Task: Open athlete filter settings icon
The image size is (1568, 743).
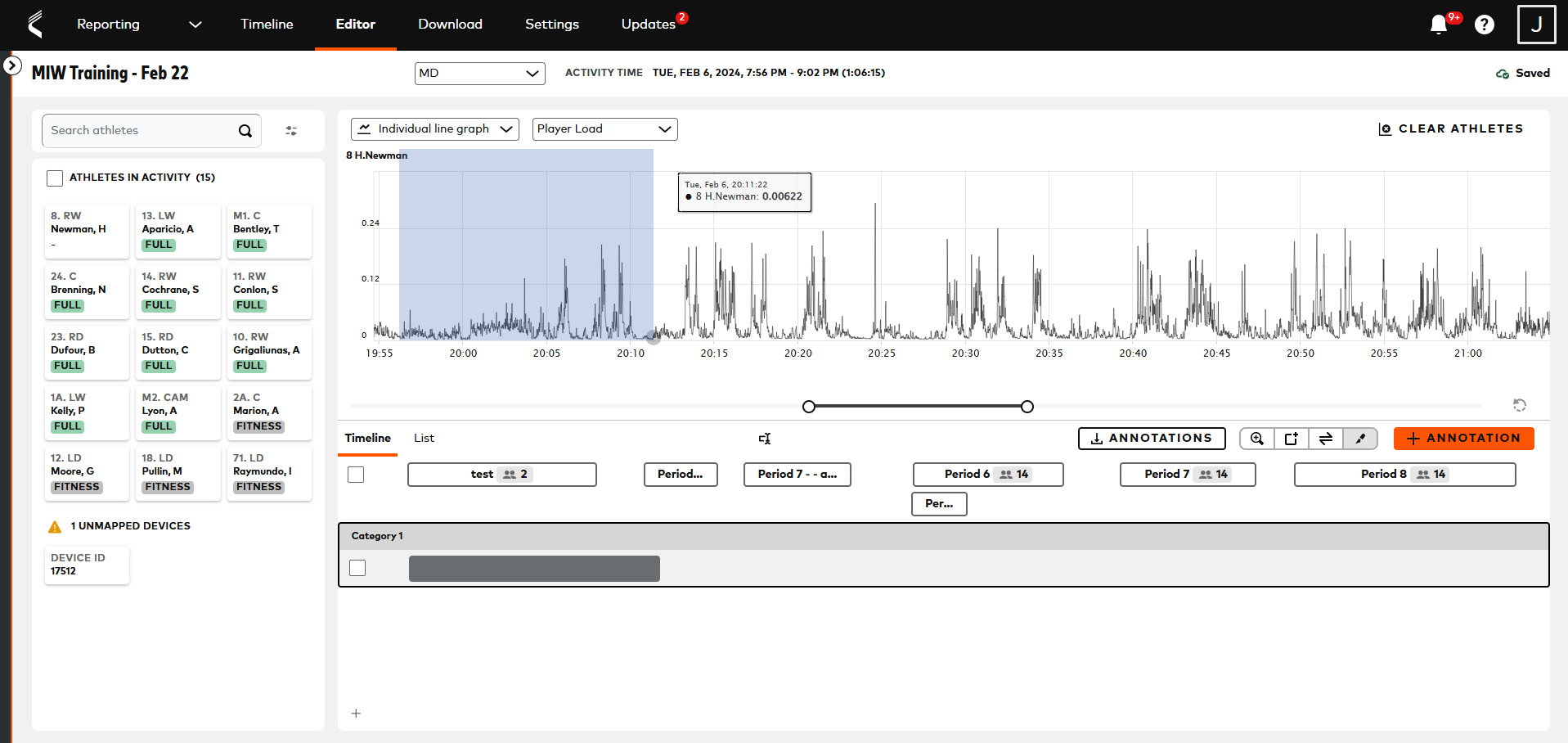Action: click(291, 131)
